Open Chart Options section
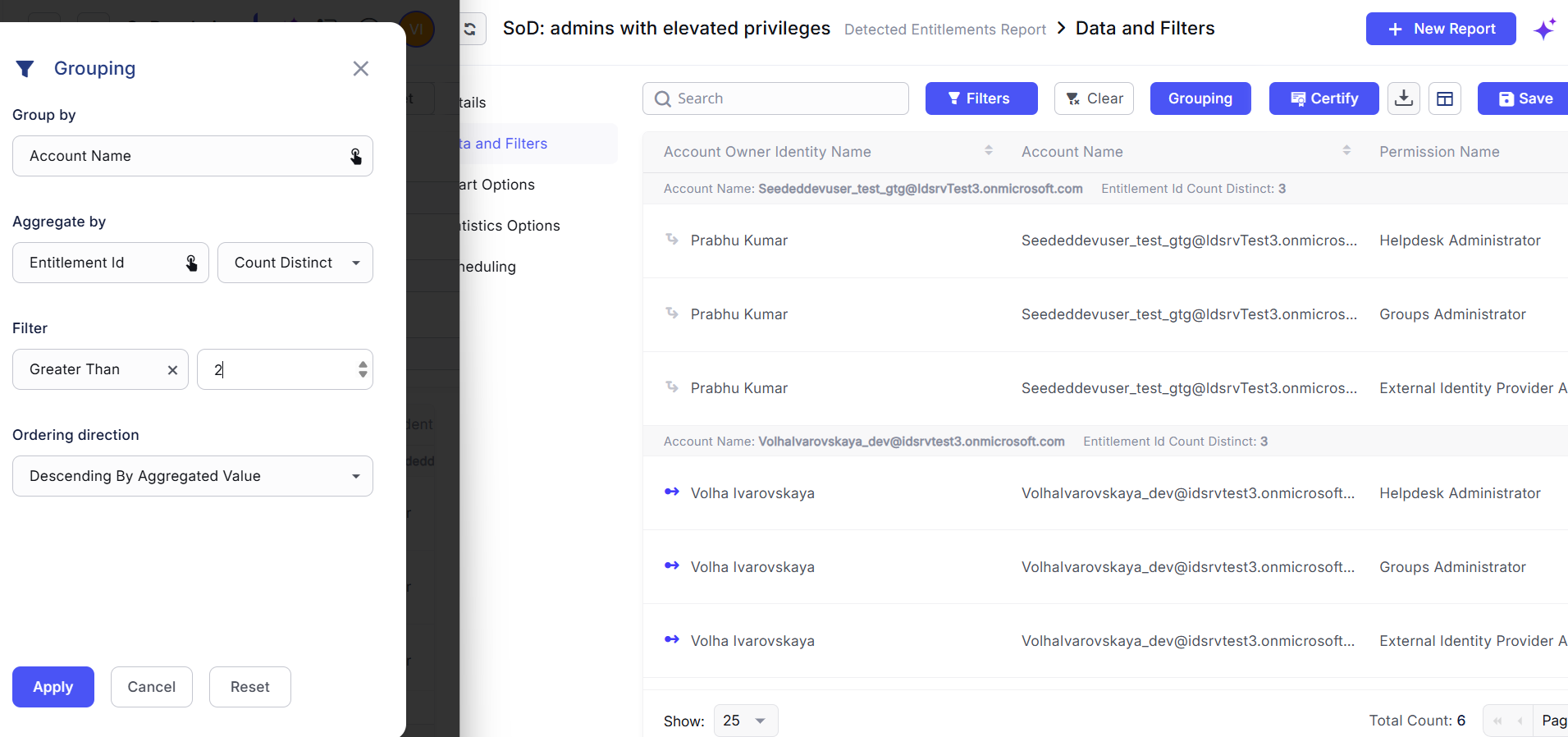Image resolution: width=1568 pixels, height=737 pixels. tap(497, 185)
